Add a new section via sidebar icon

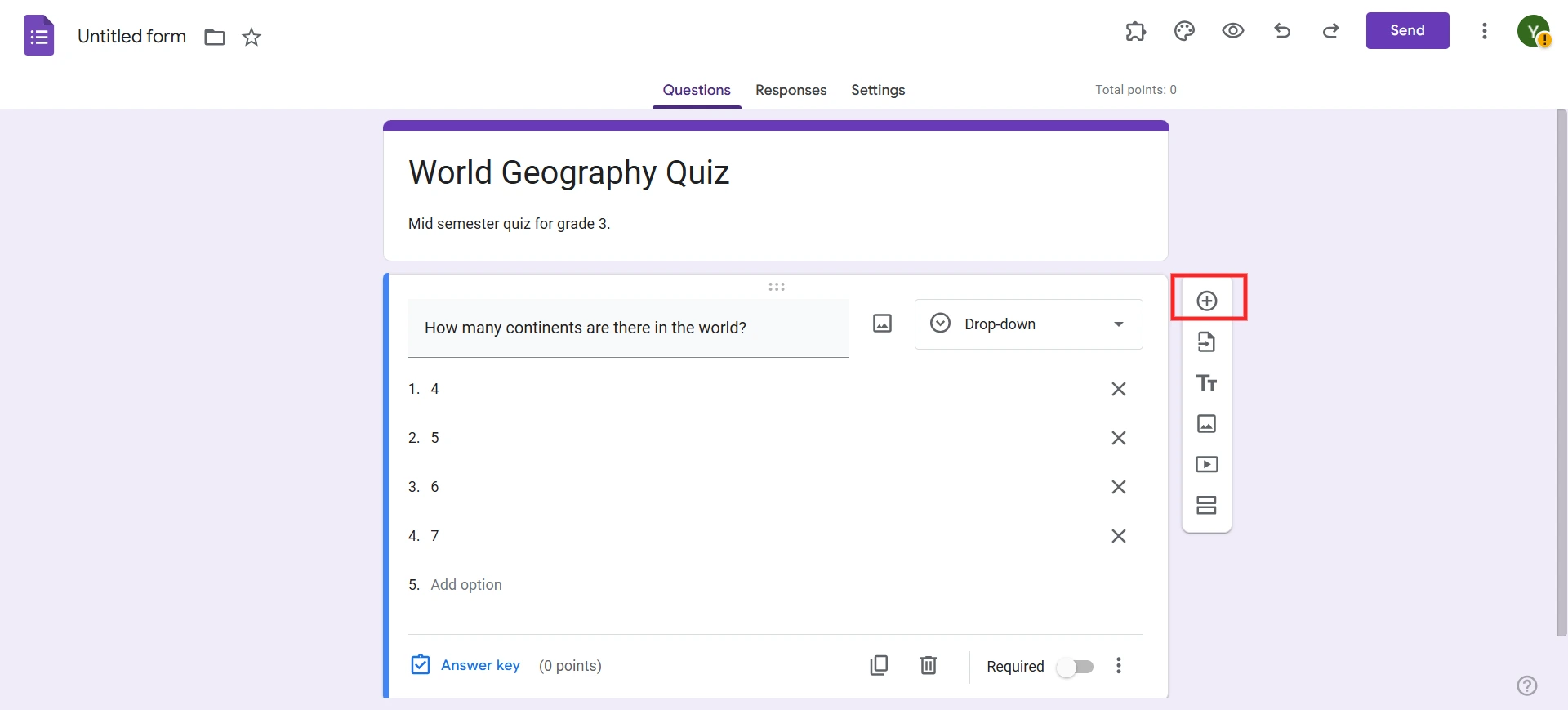pyautogui.click(x=1207, y=506)
